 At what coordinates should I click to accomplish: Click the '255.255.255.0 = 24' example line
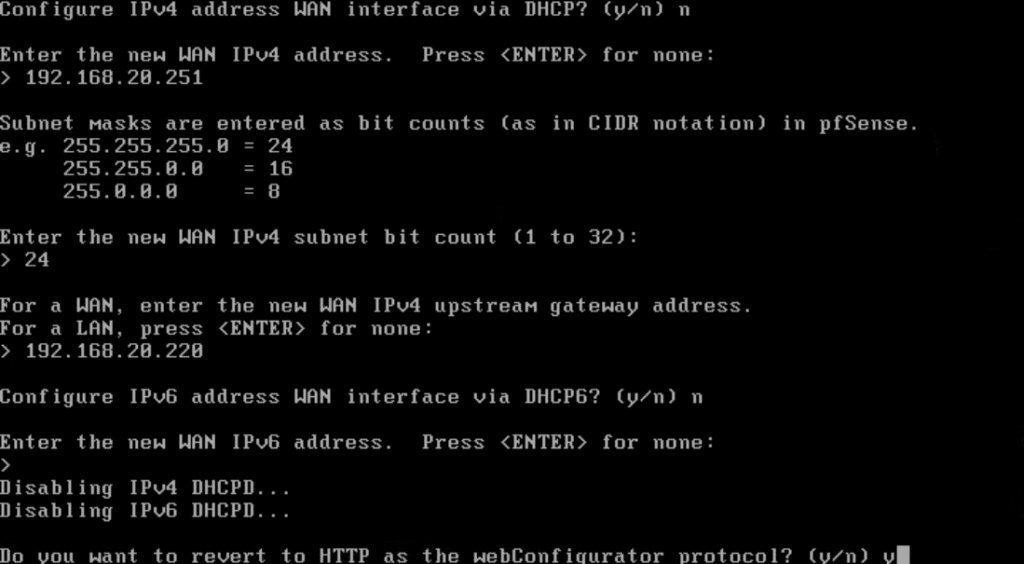(146, 146)
